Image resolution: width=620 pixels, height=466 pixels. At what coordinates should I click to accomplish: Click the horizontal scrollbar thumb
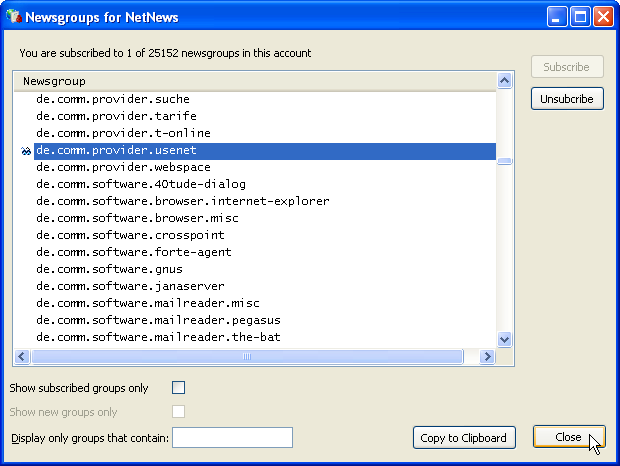tap(248, 357)
